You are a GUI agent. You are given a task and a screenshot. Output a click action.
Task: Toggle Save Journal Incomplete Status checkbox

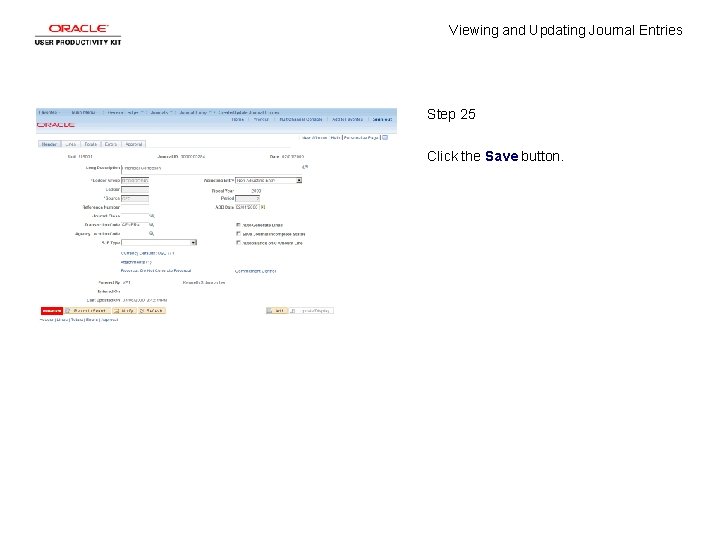[238, 233]
